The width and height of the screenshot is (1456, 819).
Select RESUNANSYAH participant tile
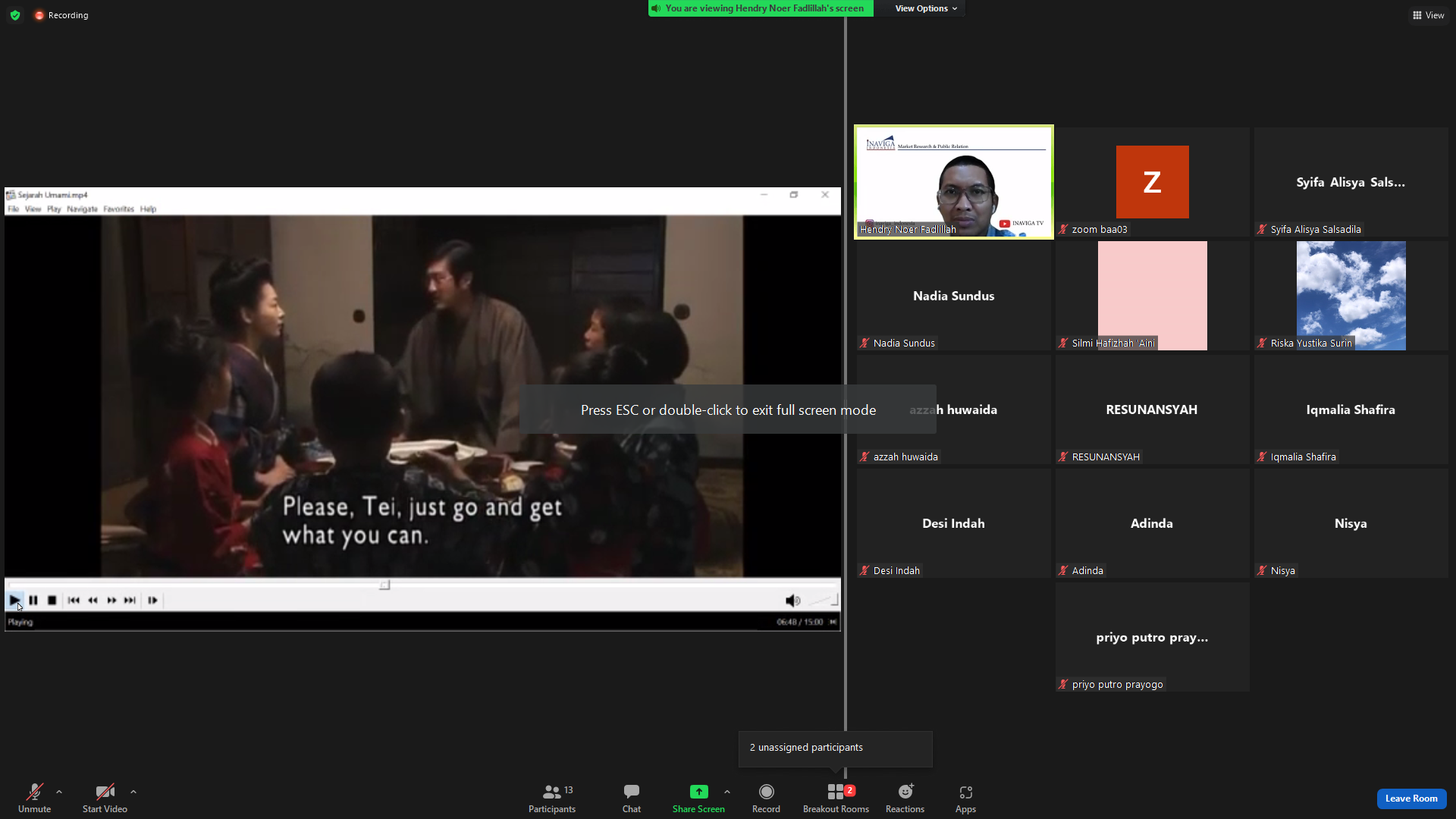(x=1153, y=409)
